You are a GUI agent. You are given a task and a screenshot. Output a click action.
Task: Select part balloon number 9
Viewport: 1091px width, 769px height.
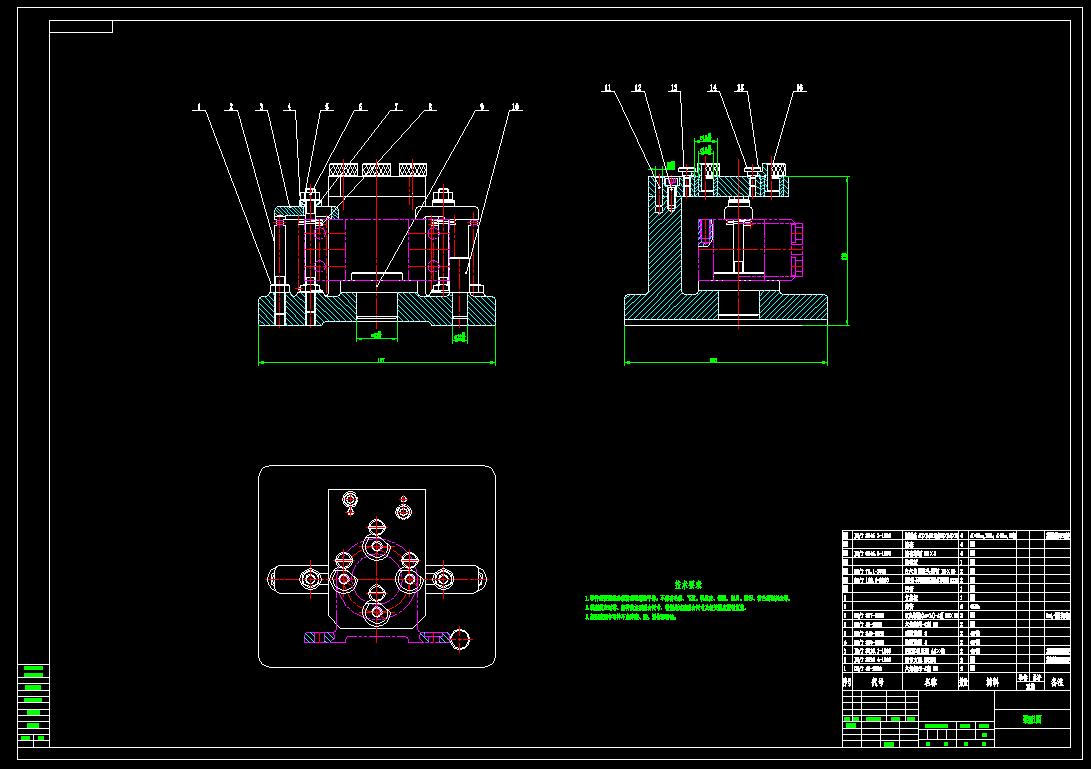(x=482, y=107)
